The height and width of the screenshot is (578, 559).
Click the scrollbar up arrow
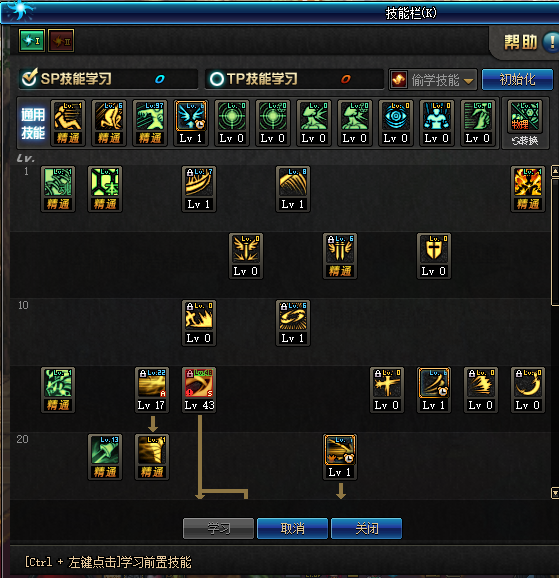point(555,171)
